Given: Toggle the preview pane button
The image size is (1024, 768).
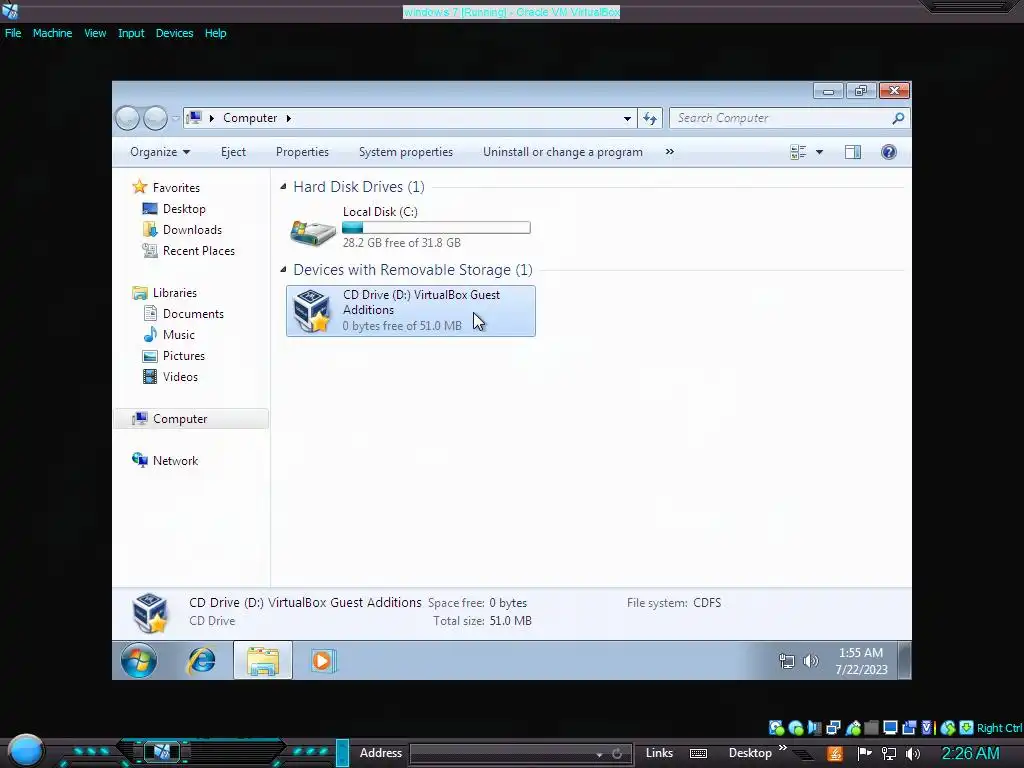Looking at the screenshot, I should (x=853, y=152).
